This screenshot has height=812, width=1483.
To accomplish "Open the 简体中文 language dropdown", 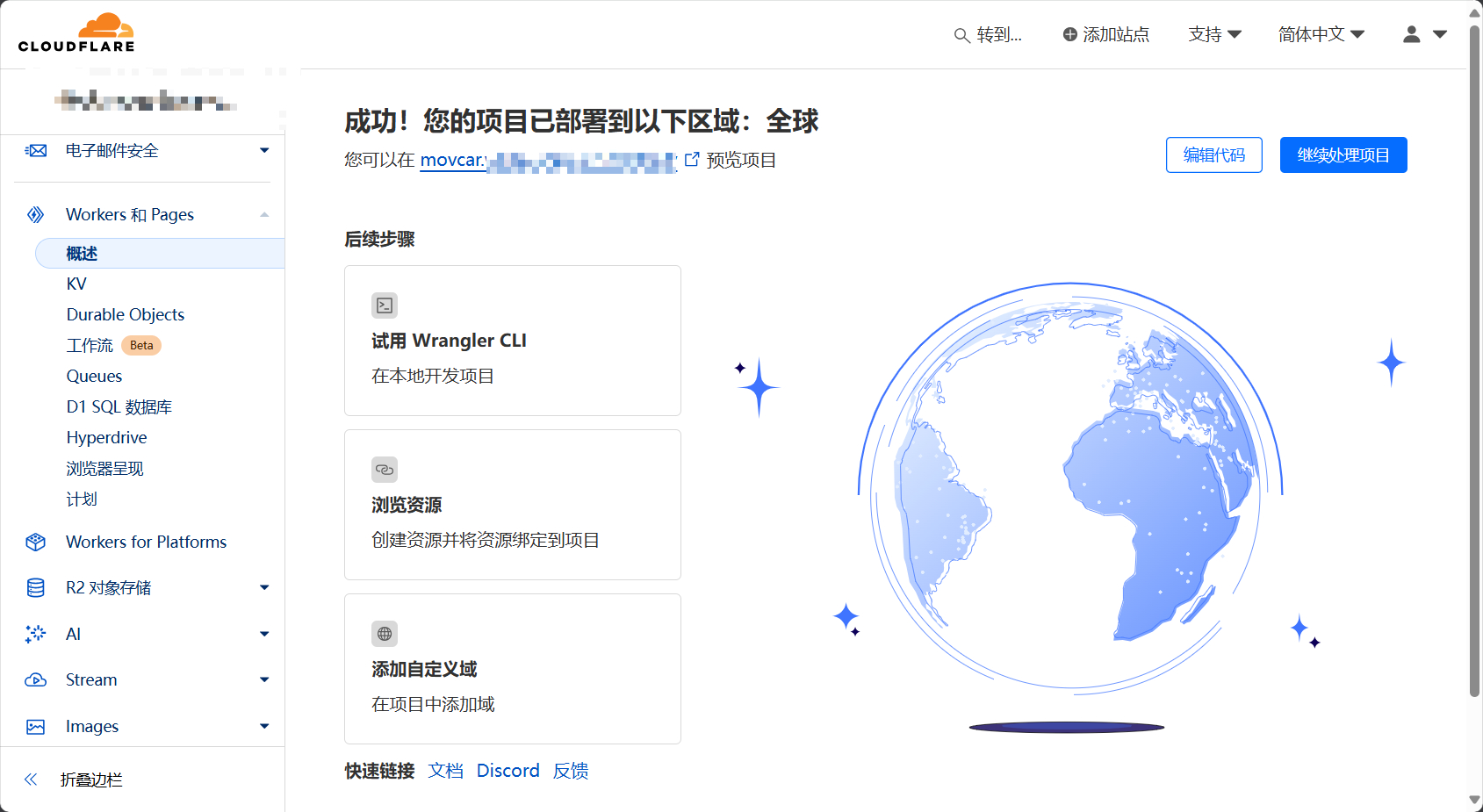I will pos(1321,34).
